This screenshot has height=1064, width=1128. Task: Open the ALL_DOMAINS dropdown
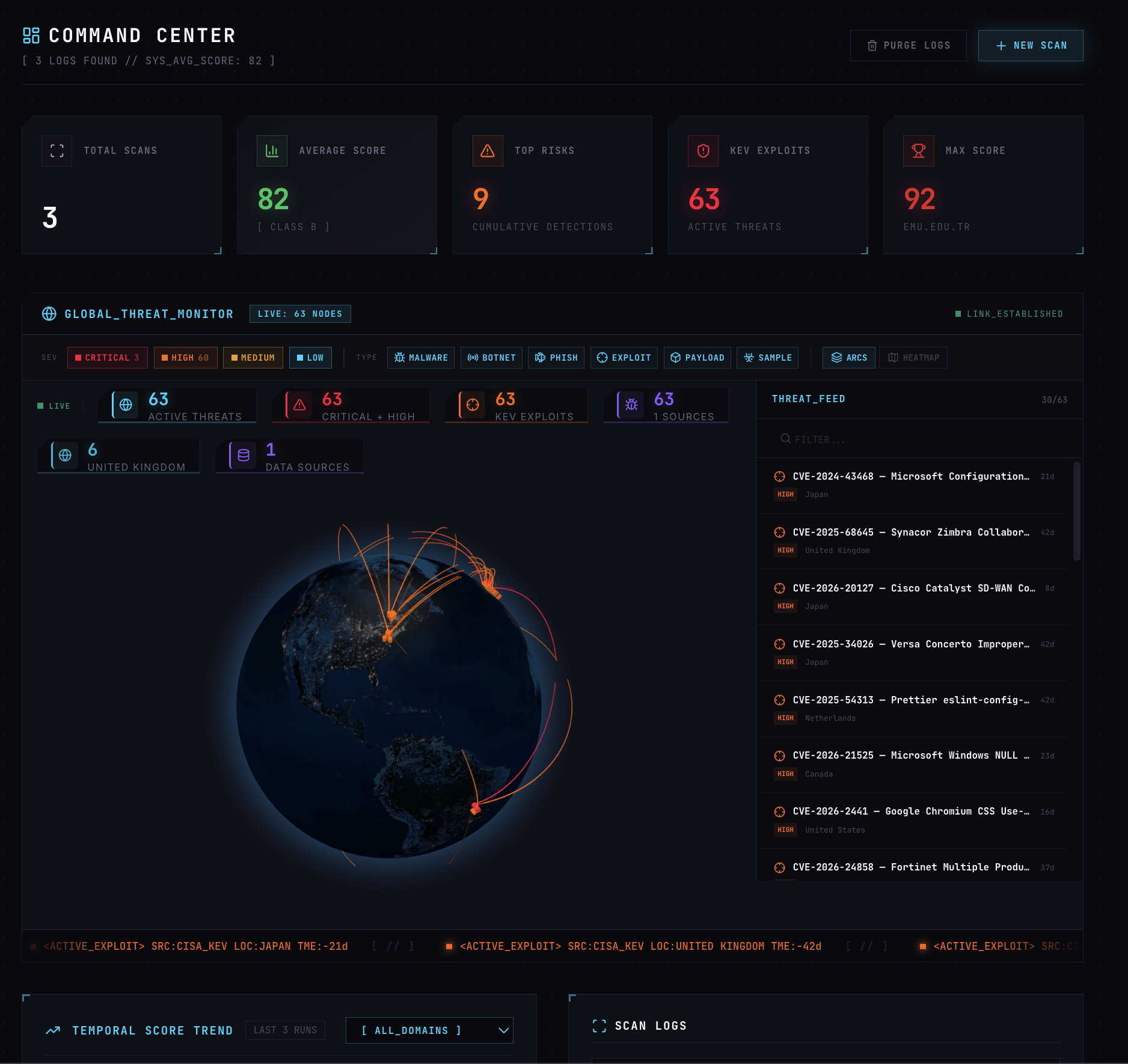coord(429,1030)
